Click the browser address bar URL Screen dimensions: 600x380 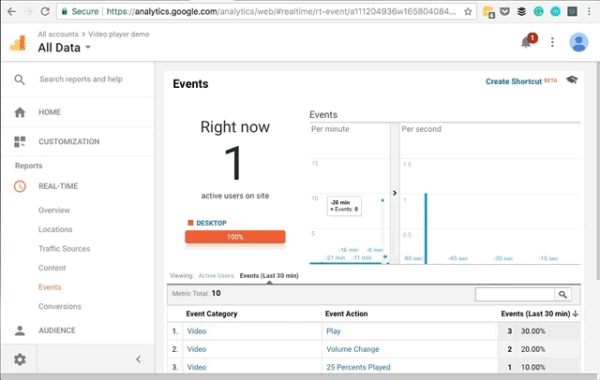pyautogui.click(x=281, y=11)
